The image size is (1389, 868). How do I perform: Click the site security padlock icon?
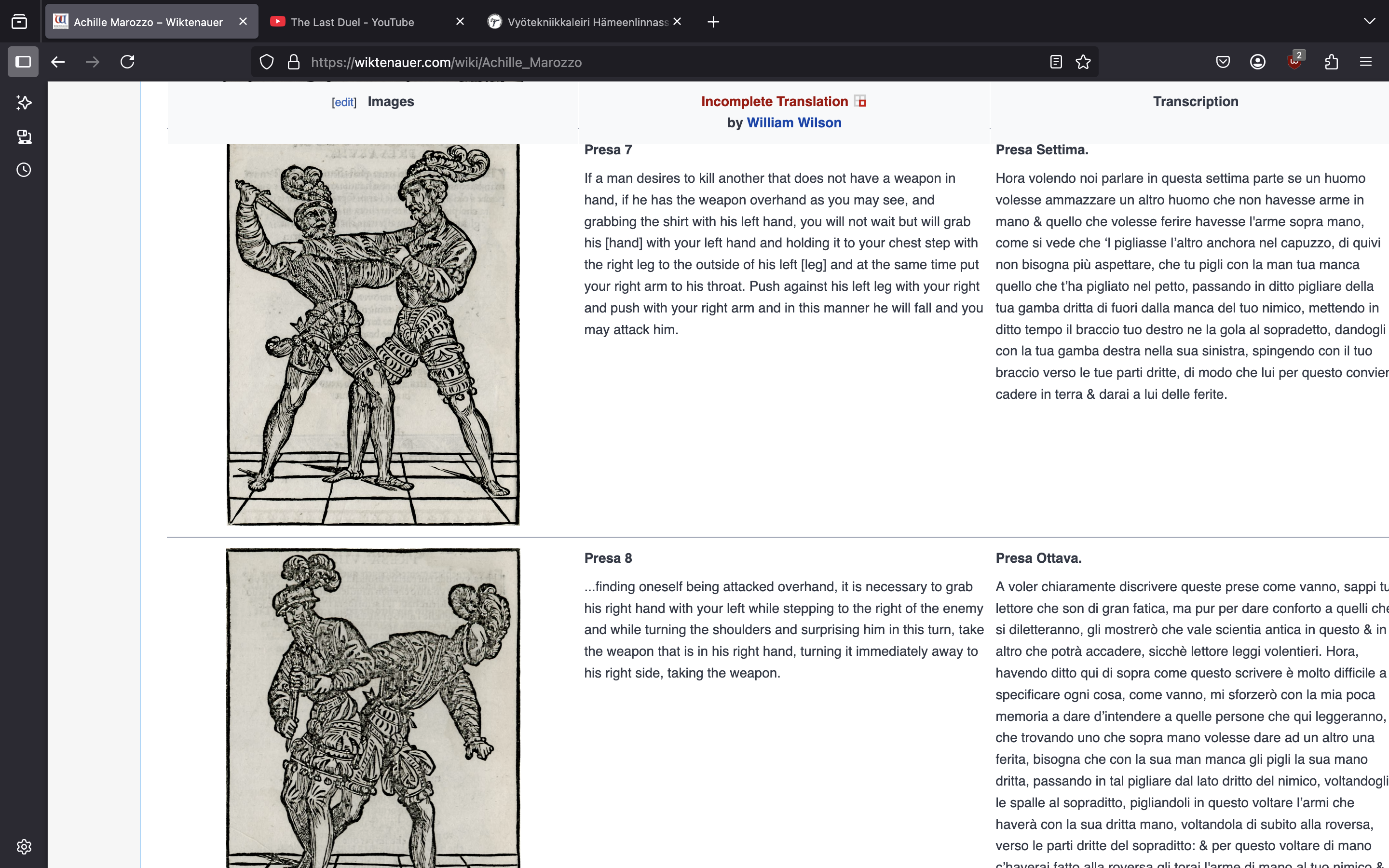pyautogui.click(x=294, y=62)
